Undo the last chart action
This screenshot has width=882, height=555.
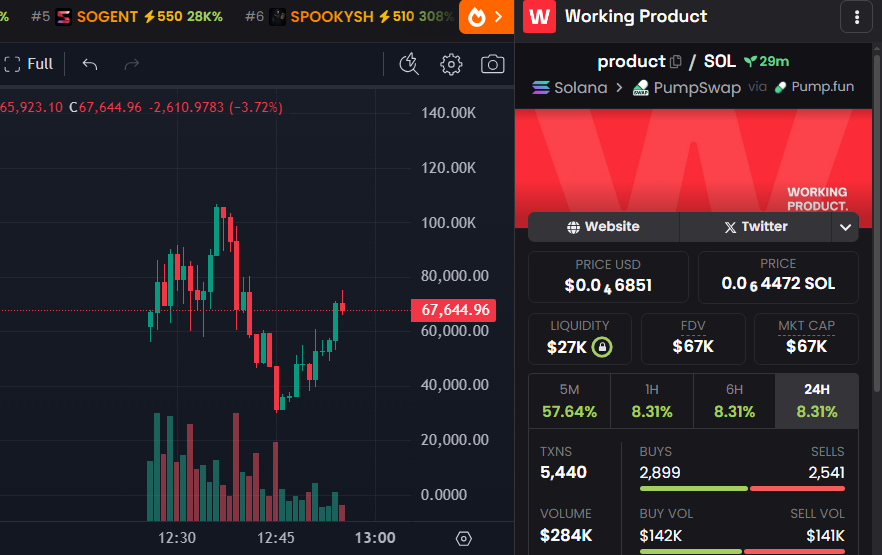pos(90,64)
